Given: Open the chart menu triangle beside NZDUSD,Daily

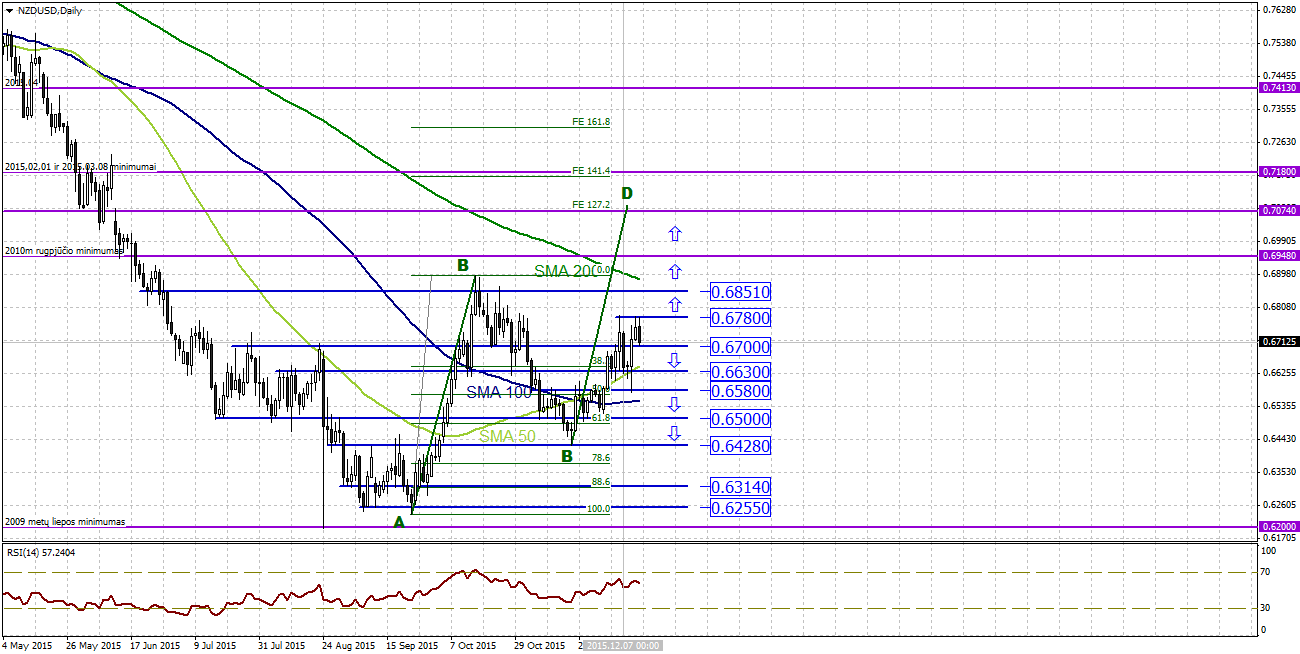Looking at the screenshot, I should 9,10.
